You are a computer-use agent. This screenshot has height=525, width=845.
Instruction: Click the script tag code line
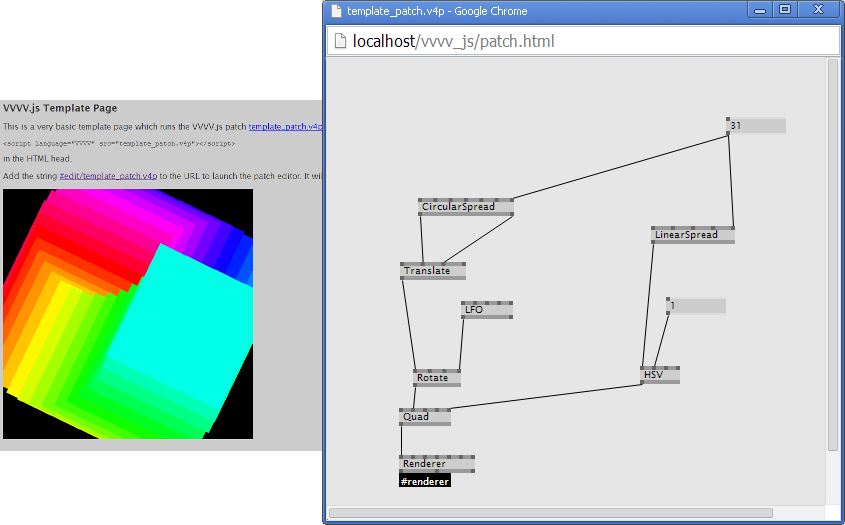(x=119, y=143)
